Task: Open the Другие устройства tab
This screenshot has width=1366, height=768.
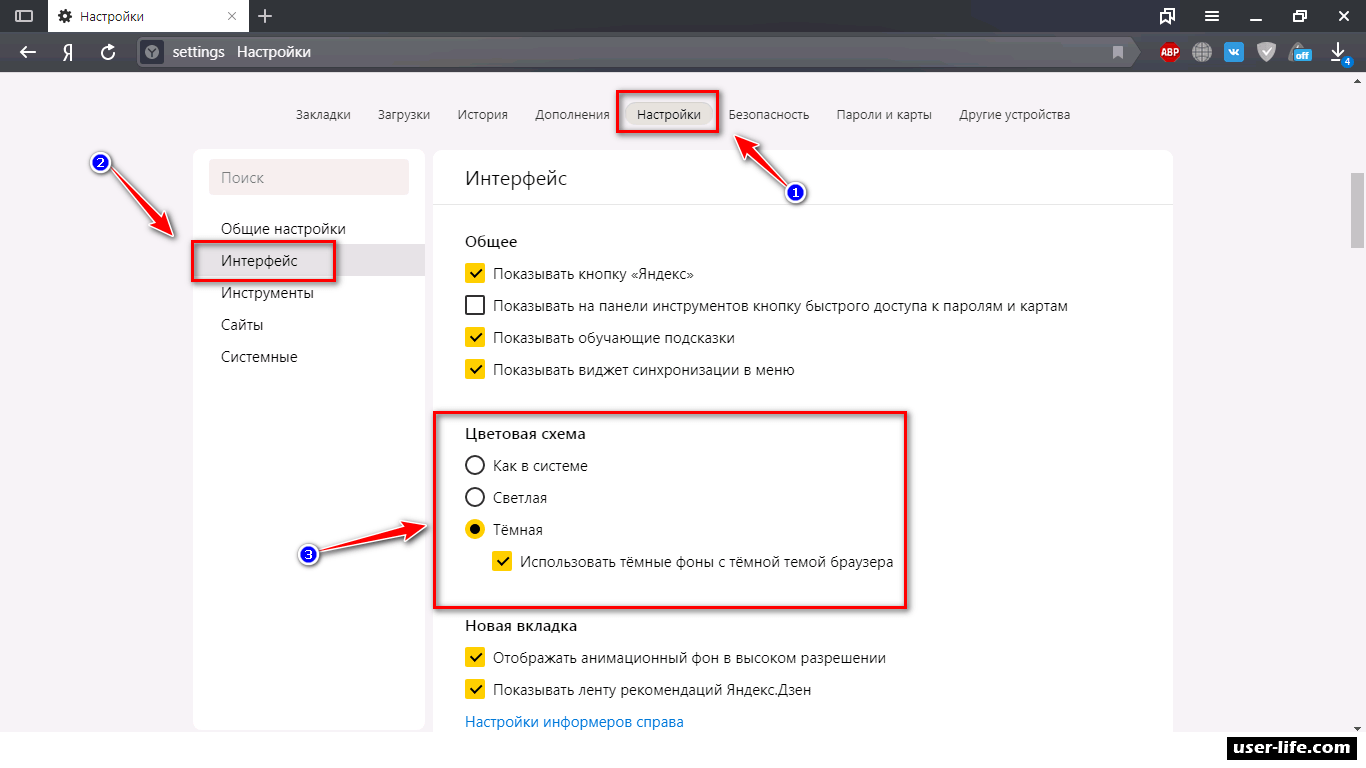Action: click(1014, 114)
